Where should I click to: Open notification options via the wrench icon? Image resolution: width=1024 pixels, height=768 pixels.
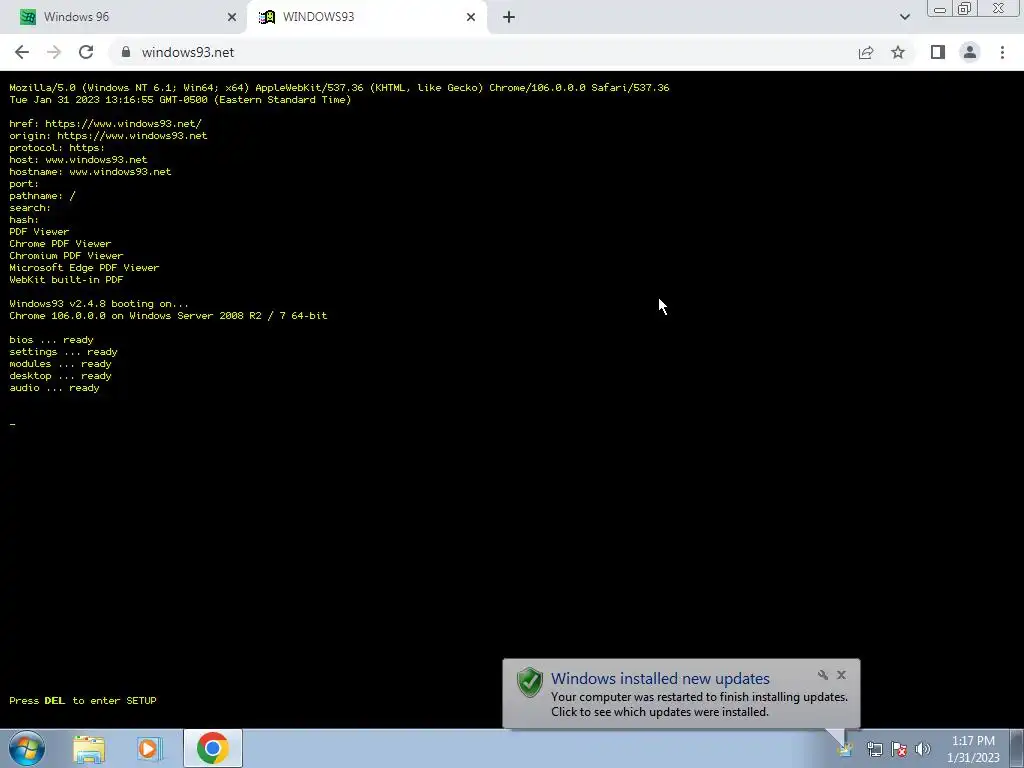coord(823,675)
